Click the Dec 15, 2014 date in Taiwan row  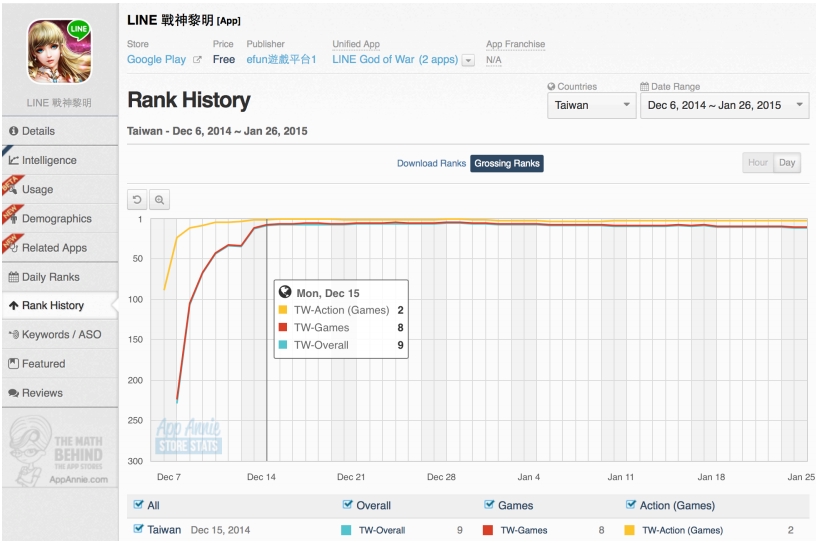[220, 530]
